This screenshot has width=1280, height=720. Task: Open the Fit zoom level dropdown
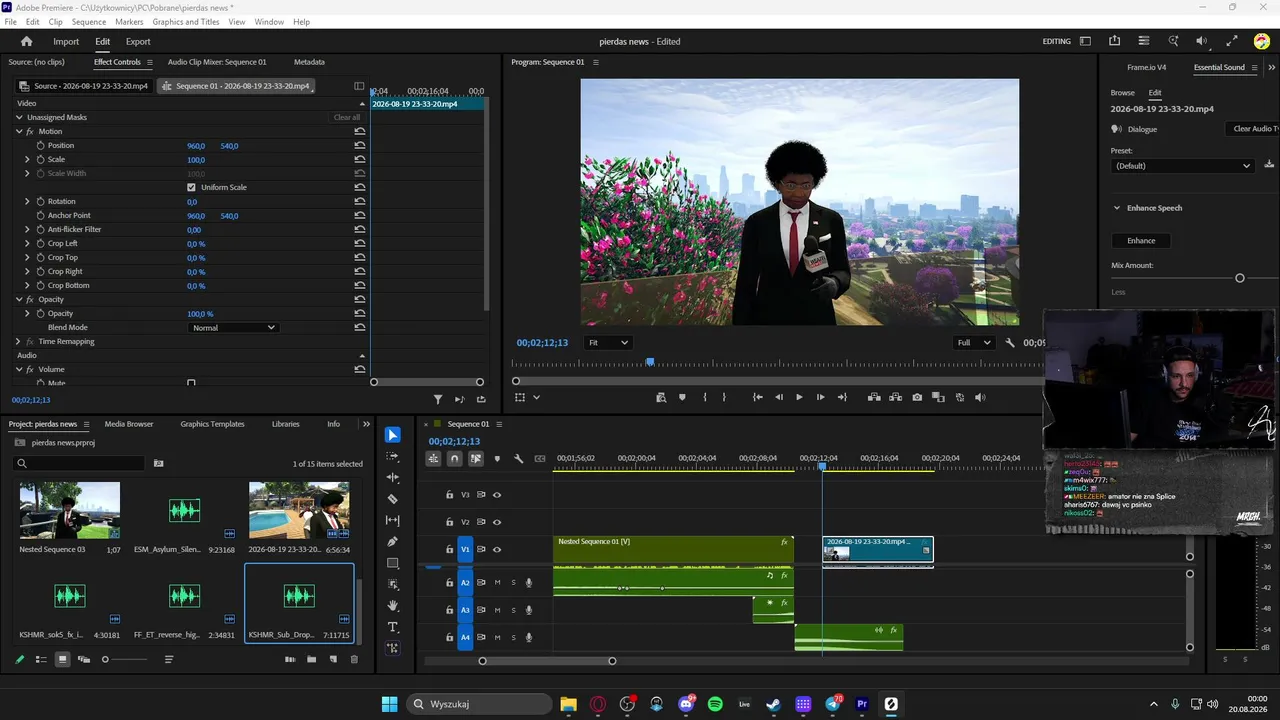point(608,343)
